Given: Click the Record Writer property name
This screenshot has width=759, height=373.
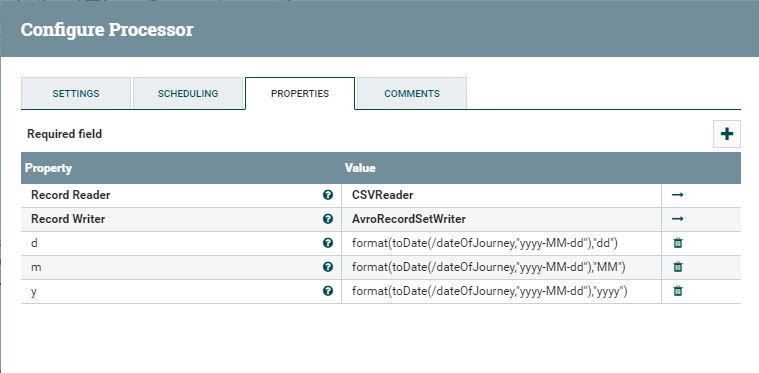Looking at the screenshot, I should [68, 219].
